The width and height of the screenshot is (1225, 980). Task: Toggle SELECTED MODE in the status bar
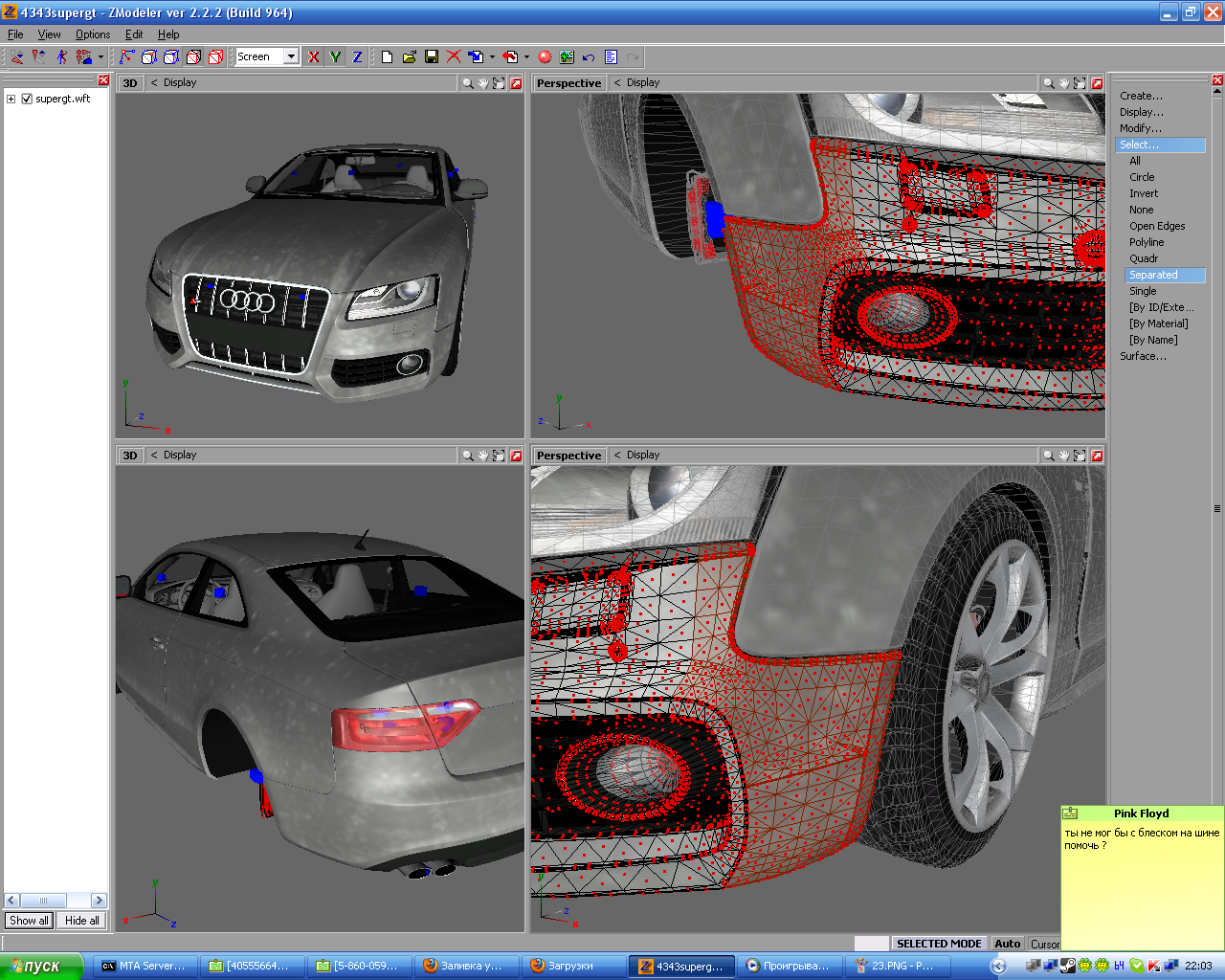click(x=939, y=944)
